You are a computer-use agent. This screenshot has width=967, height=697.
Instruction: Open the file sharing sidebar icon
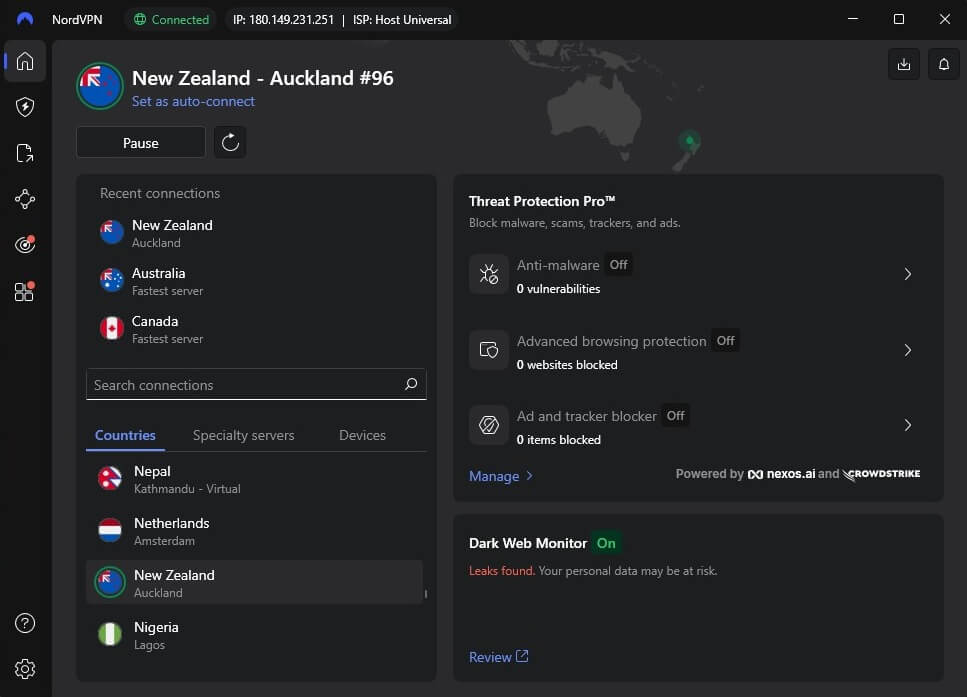click(25, 153)
